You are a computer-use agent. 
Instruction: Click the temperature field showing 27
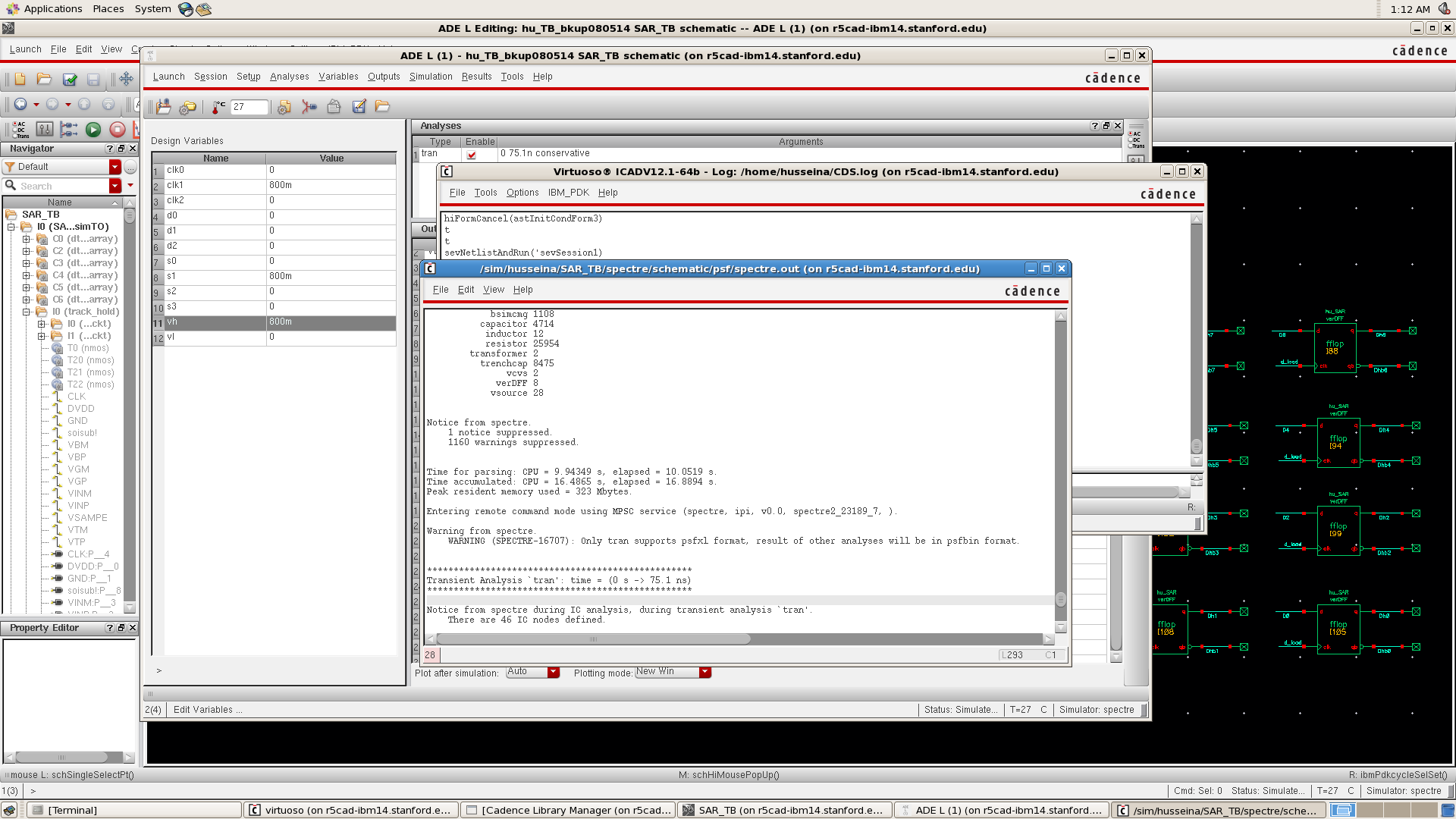click(x=249, y=107)
